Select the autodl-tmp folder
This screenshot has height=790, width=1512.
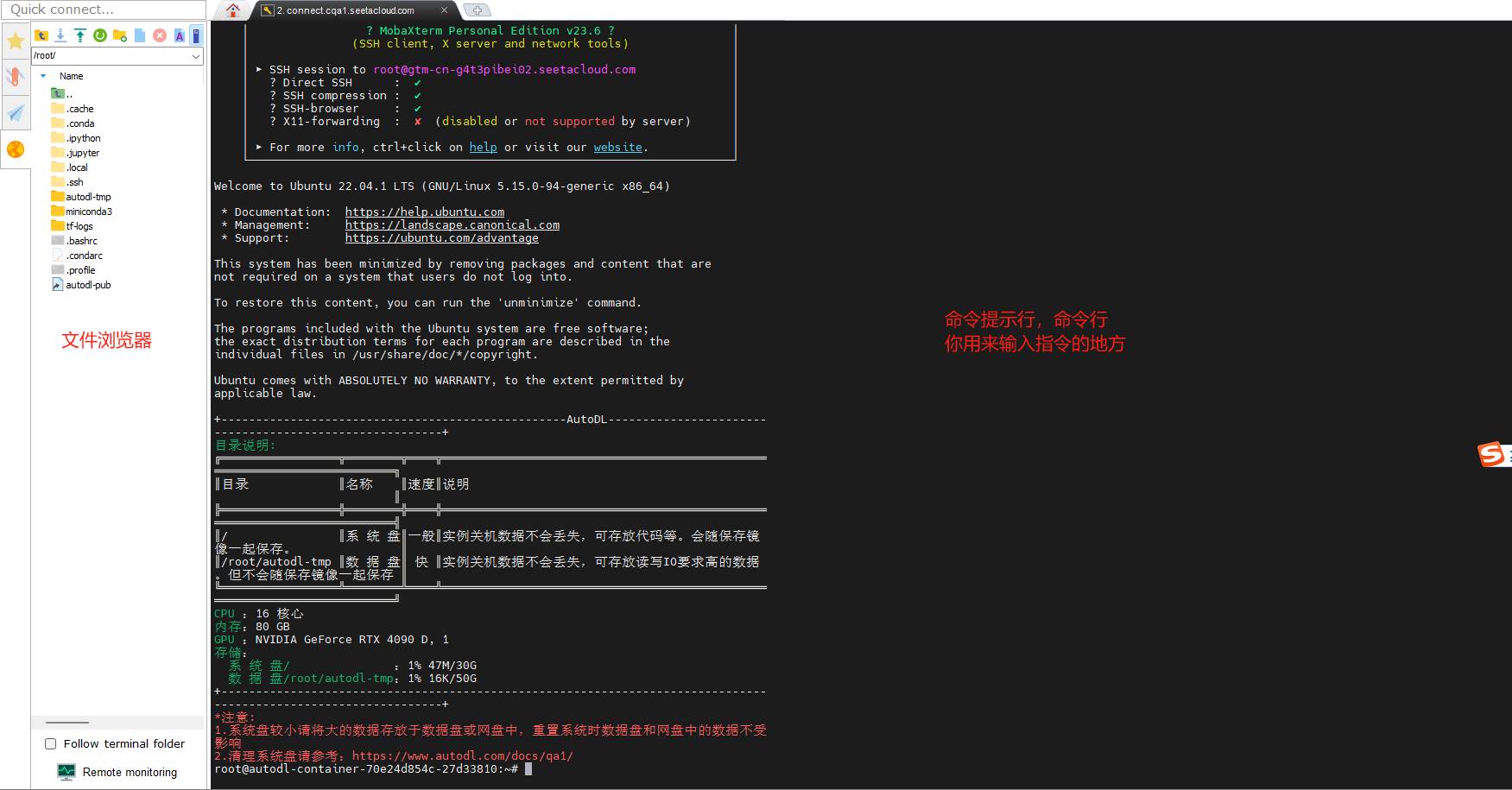click(81, 197)
